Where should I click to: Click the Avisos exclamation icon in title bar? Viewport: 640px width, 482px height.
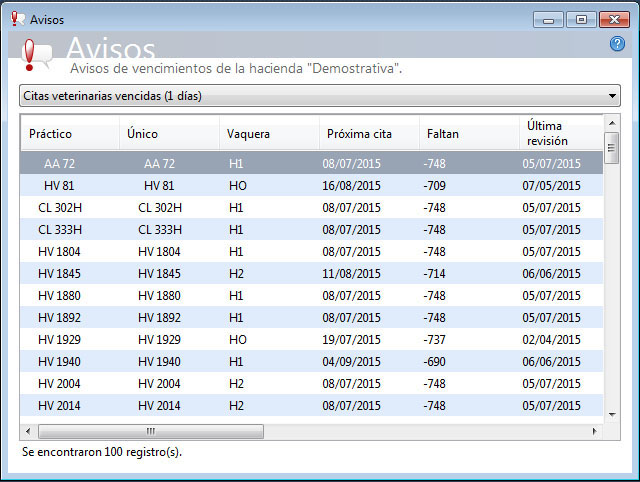coord(17,19)
